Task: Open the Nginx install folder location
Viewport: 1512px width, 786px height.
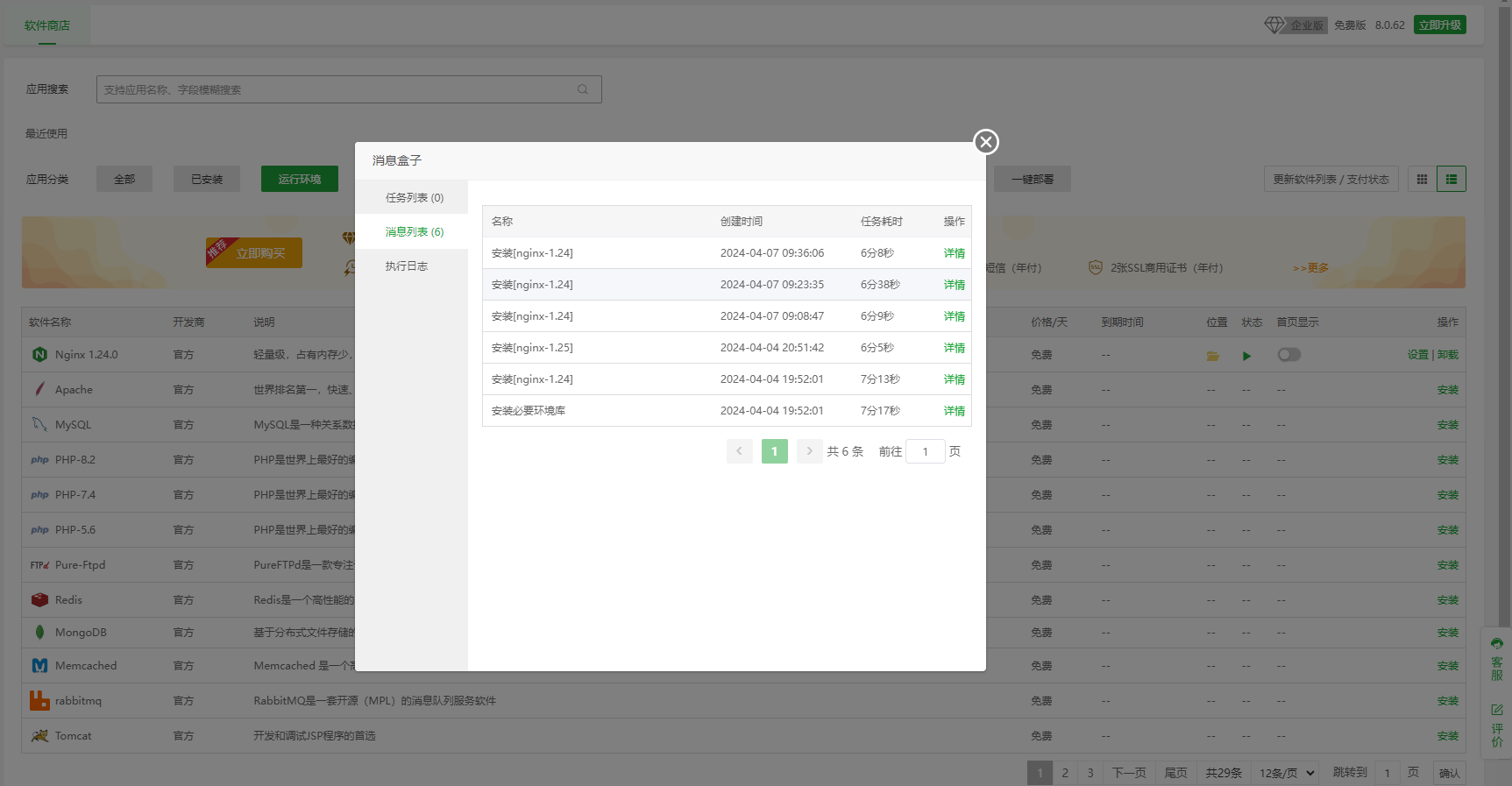Action: coord(1213,356)
